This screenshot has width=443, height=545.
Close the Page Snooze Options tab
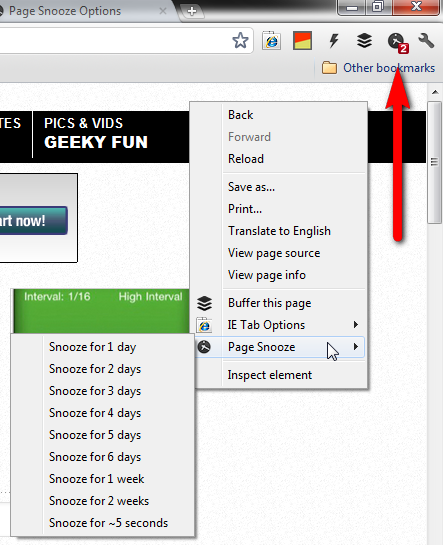163,11
